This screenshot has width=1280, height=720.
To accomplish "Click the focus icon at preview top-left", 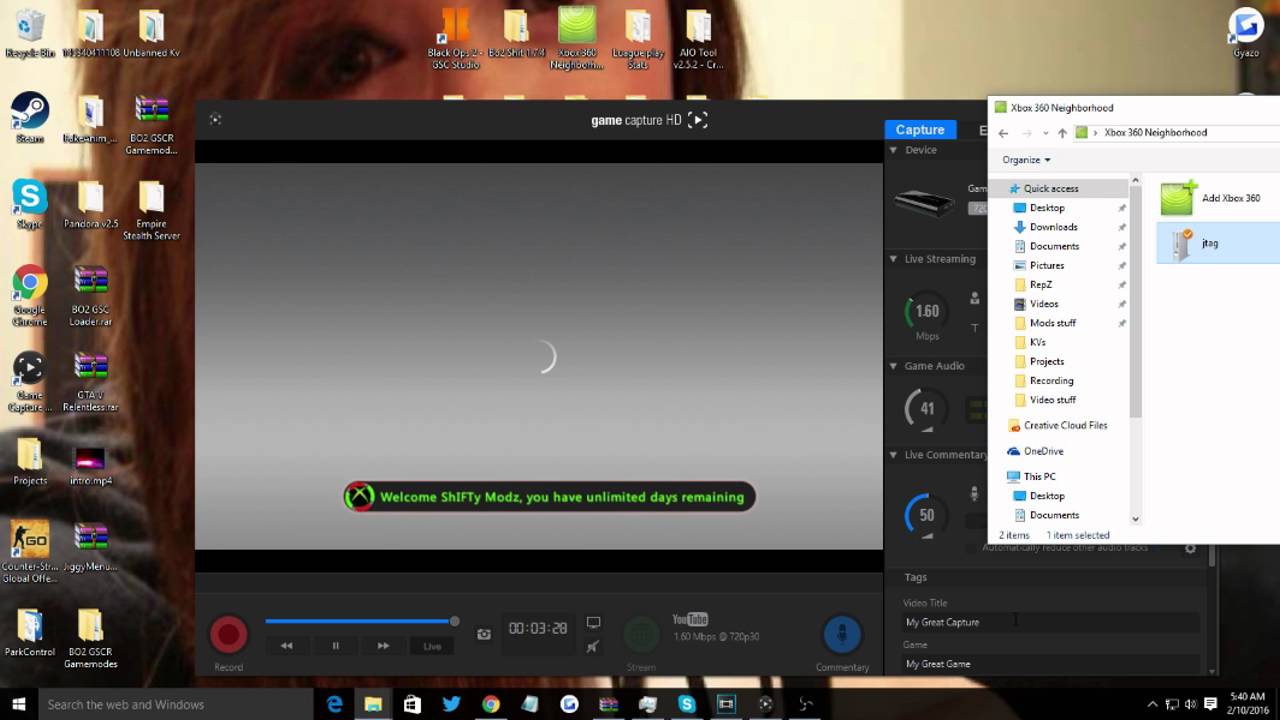I will tap(215, 119).
